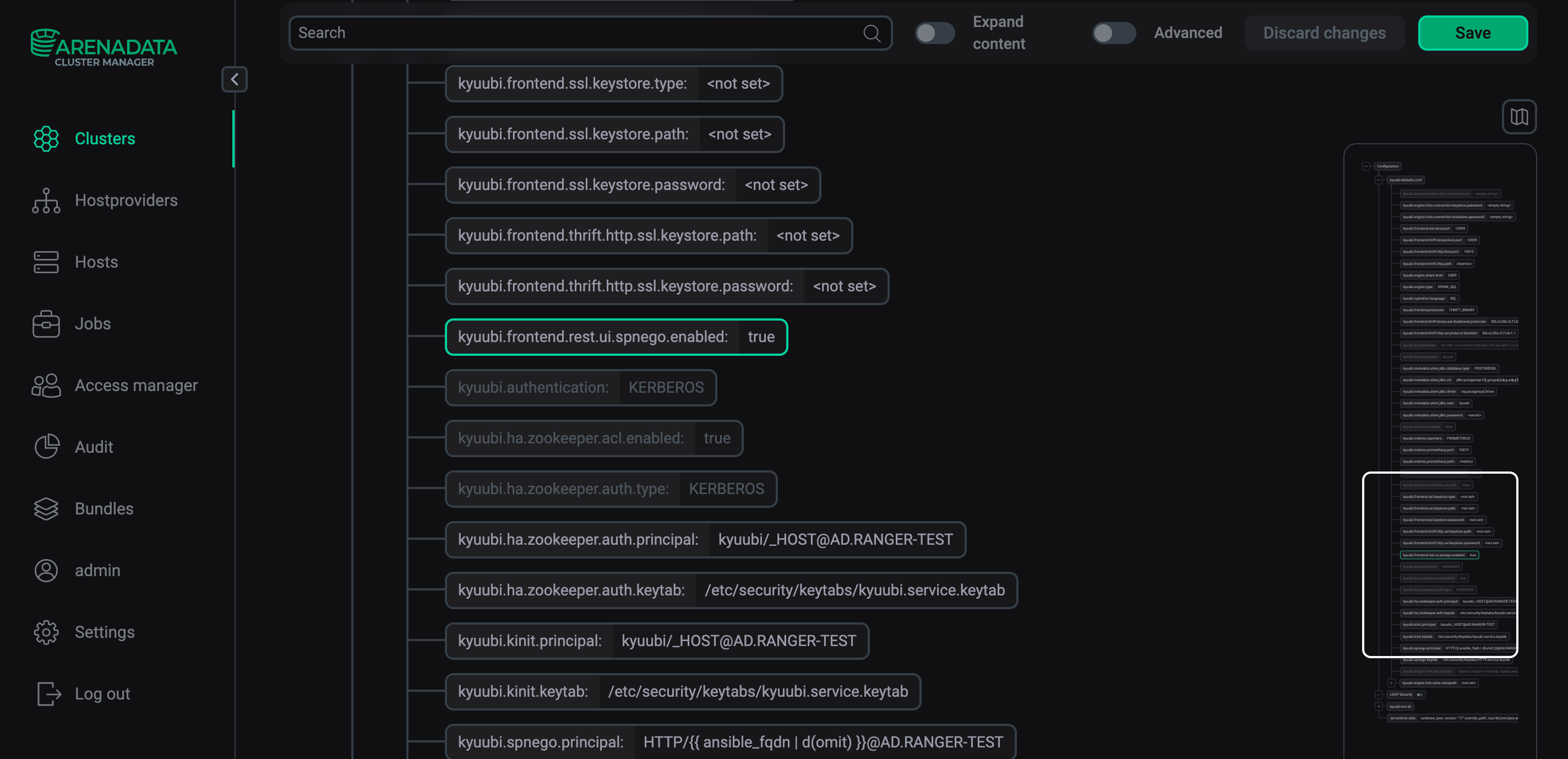Image resolution: width=1568 pixels, height=759 pixels.
Task: Click the Arenadata Cluster Manager logo
Action: coord(104,47)
